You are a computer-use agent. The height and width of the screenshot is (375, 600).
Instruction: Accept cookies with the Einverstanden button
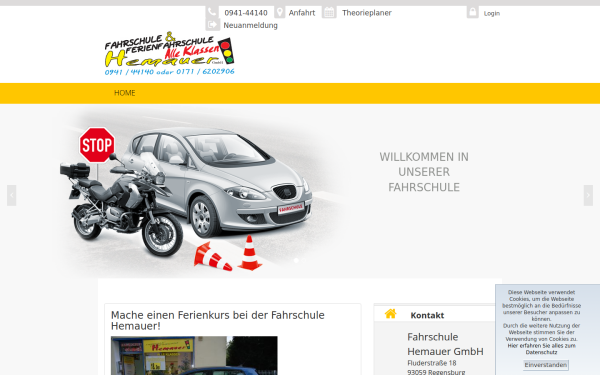tap(546, 365)
